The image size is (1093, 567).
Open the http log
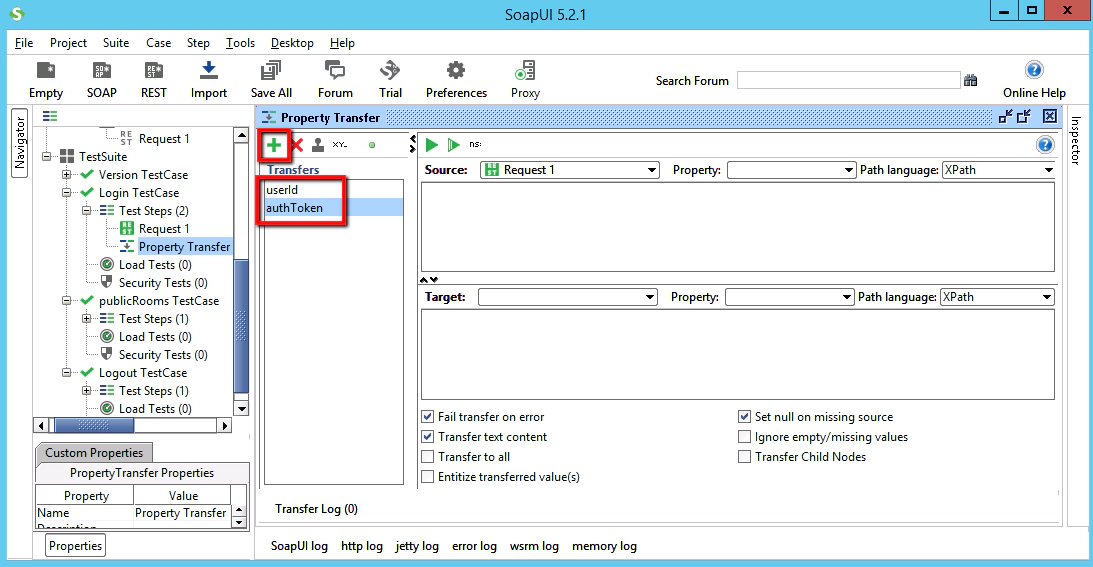tap(362, 546)
